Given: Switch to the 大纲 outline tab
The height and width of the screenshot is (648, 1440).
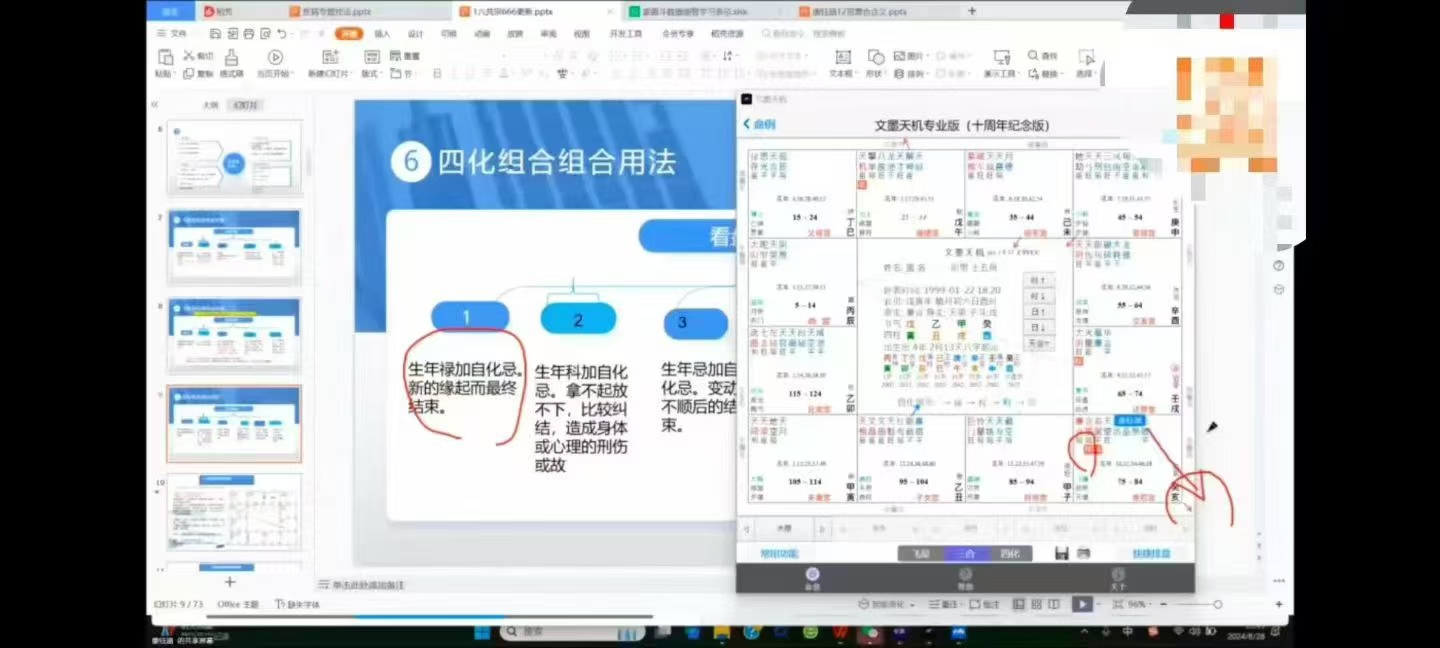Looking at the screenshot, I should click(210, 105).
